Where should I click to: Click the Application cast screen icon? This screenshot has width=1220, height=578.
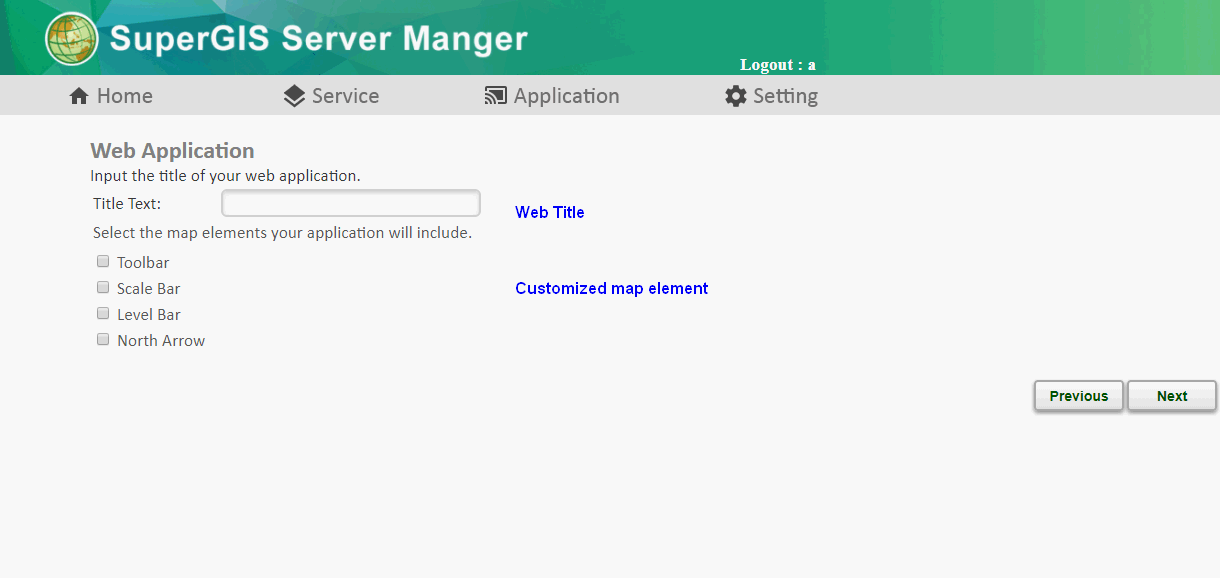(x=495, y=96)
